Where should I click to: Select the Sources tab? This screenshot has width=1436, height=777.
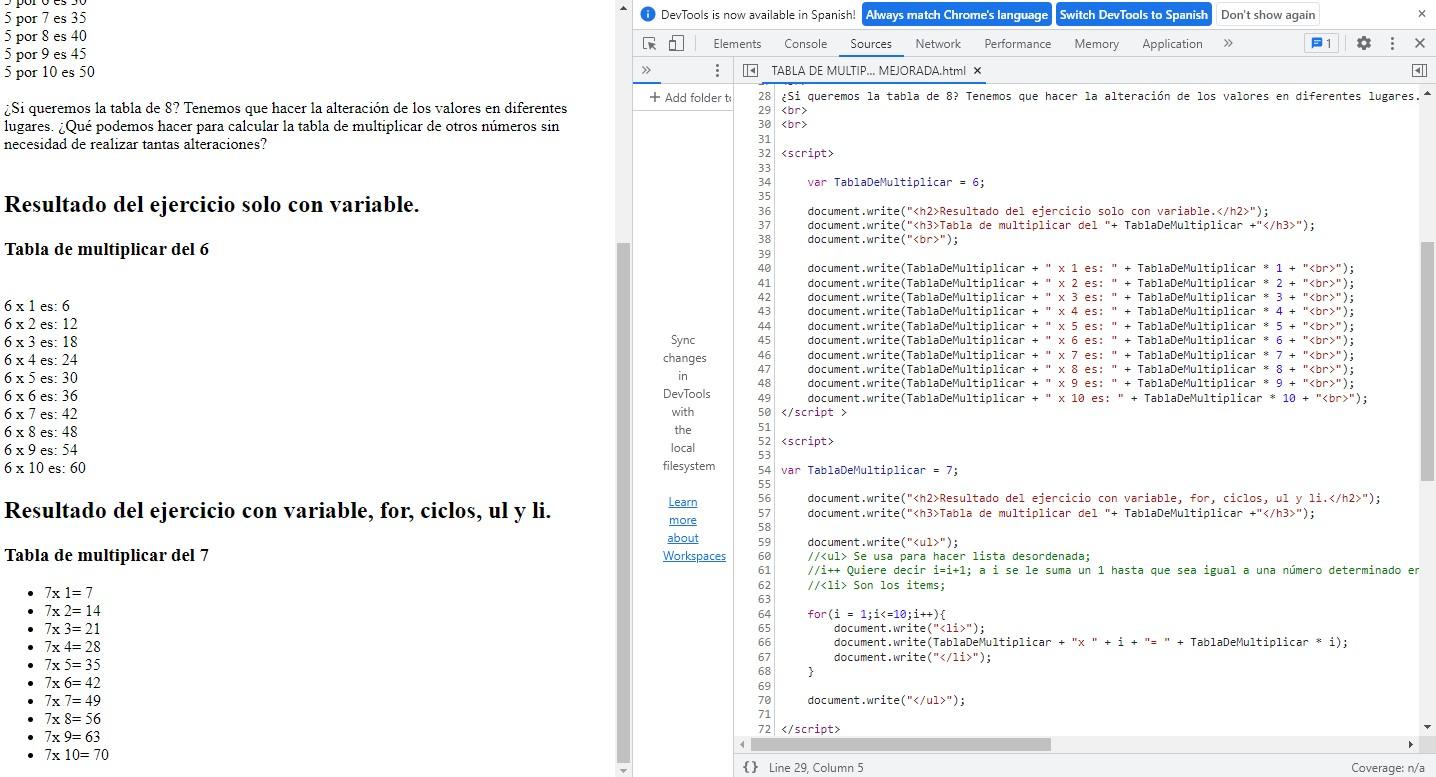click(870, 43)
